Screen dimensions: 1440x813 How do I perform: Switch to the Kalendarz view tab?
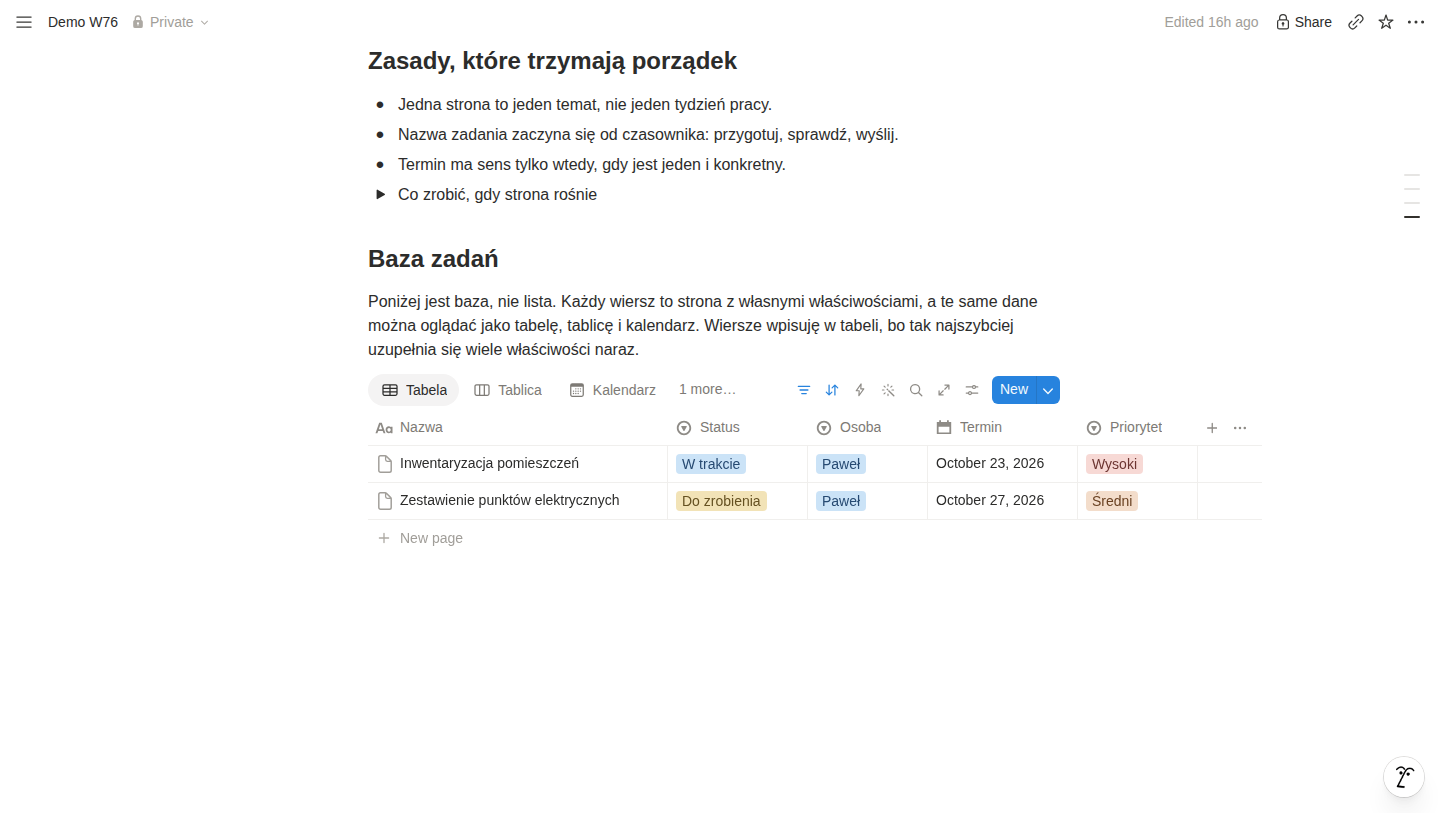[x=613, y=390]
